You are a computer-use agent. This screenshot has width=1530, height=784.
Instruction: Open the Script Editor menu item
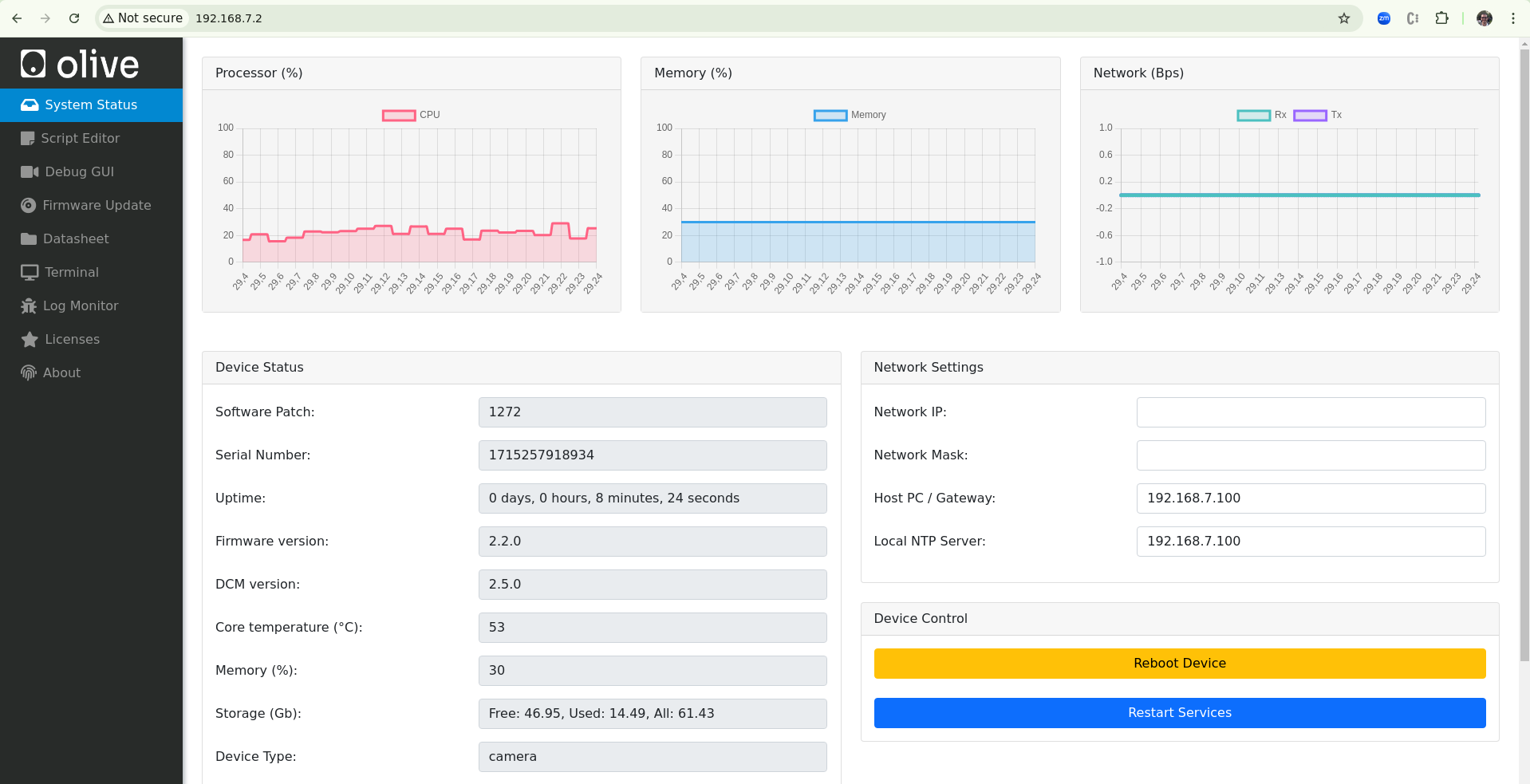[91, 138]
